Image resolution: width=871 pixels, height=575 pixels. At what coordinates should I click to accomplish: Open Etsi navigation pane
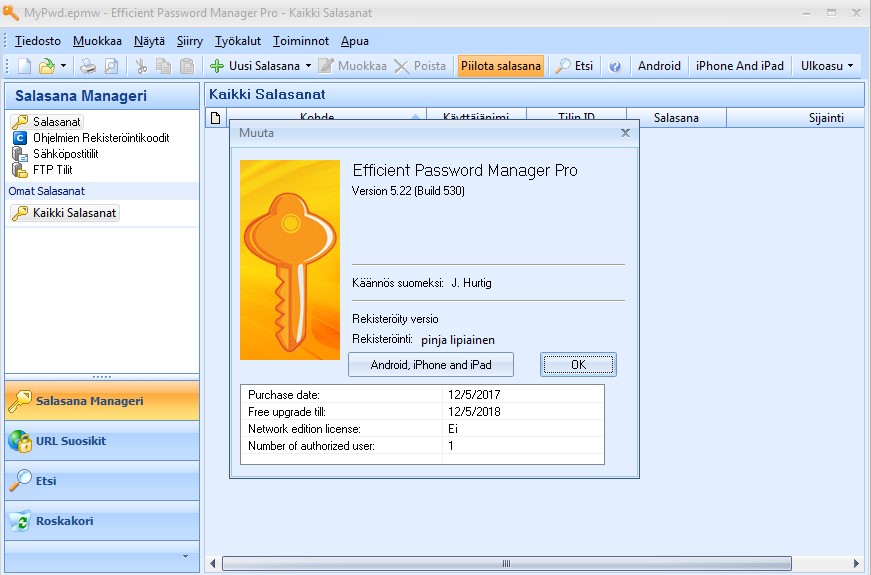102,481
